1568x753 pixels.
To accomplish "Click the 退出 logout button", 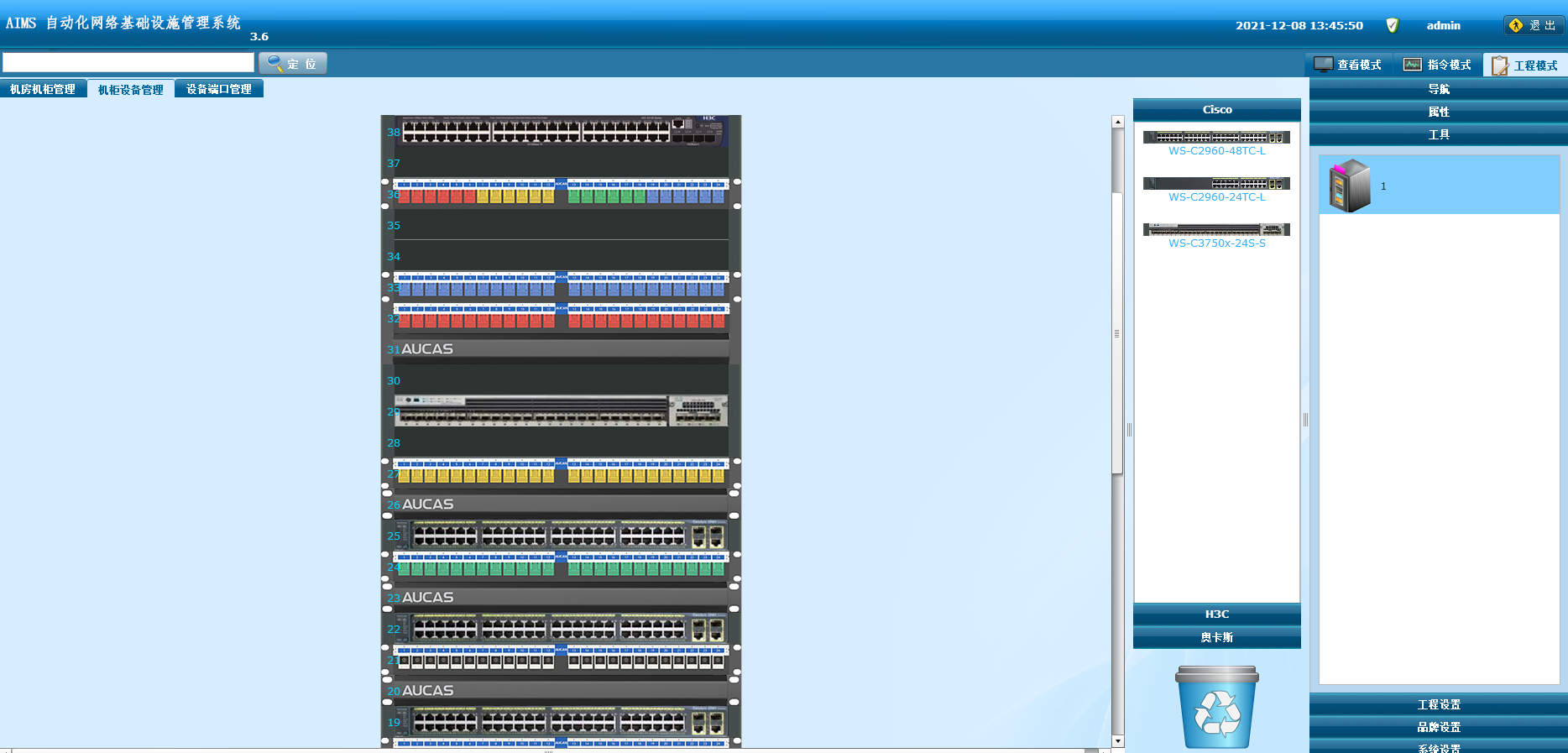I will tap(1534, 25).
